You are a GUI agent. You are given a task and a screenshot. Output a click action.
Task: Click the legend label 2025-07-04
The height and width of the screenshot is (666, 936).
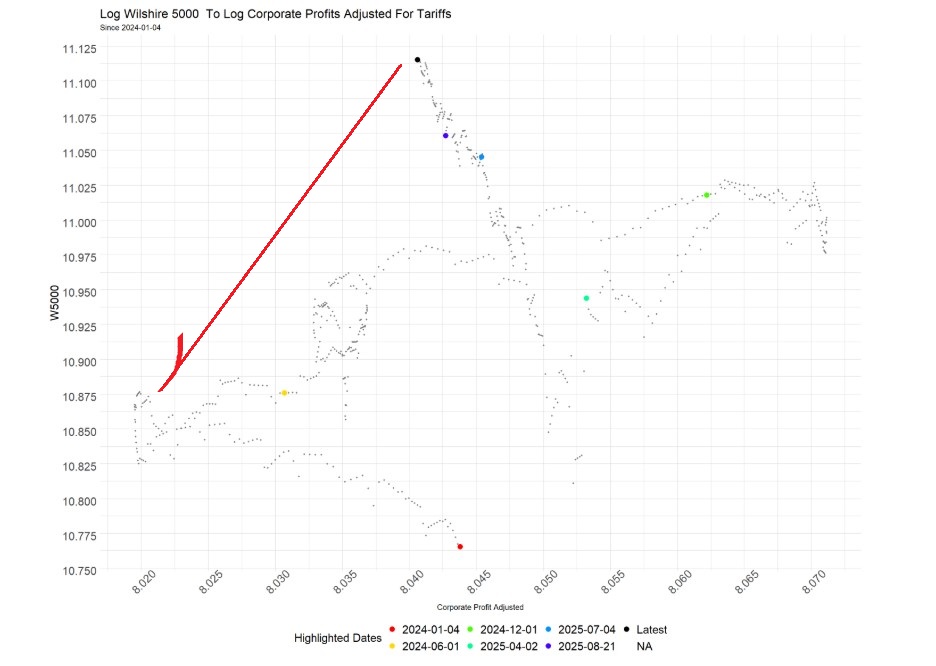tap(587, 630)
